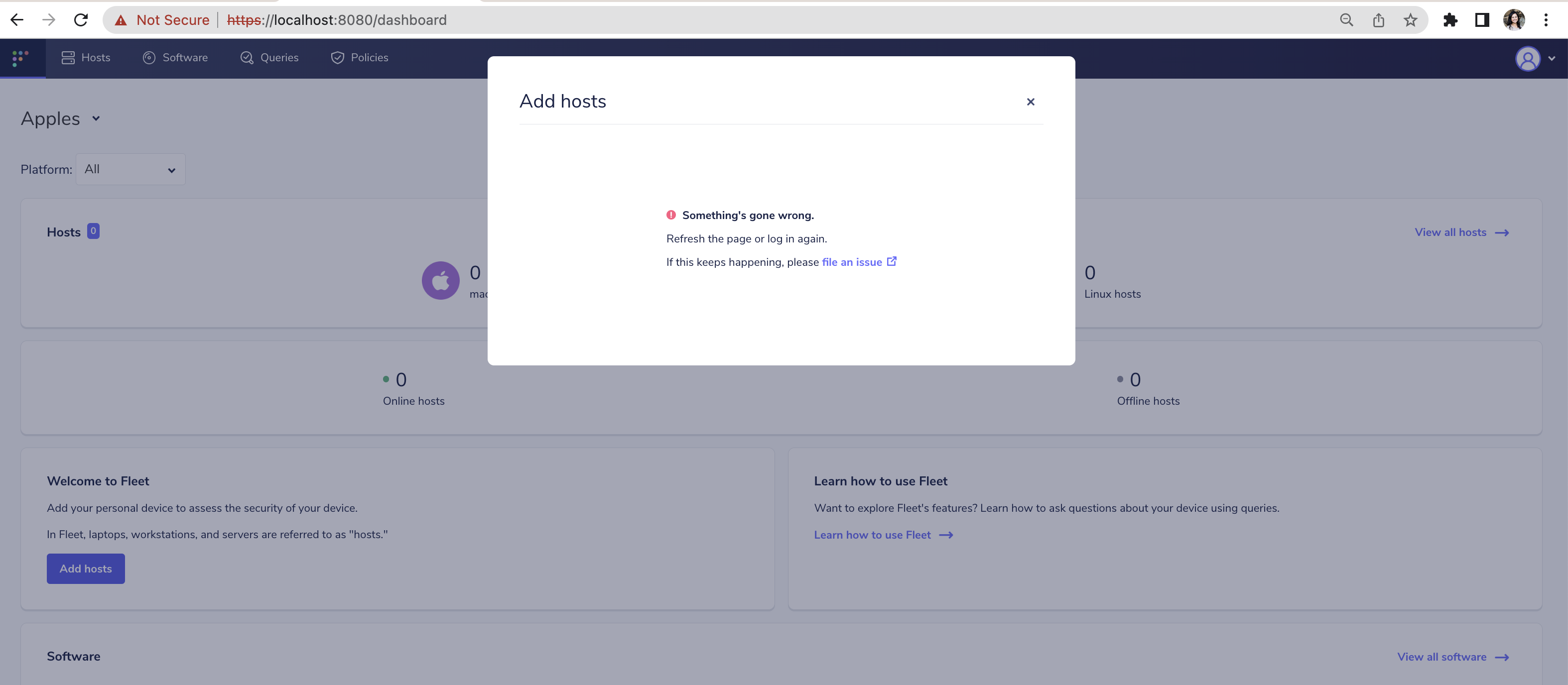The image size is (1568, 685).
Task: Click the external-link icon after 'file an issue'
Action: [892, 261]
